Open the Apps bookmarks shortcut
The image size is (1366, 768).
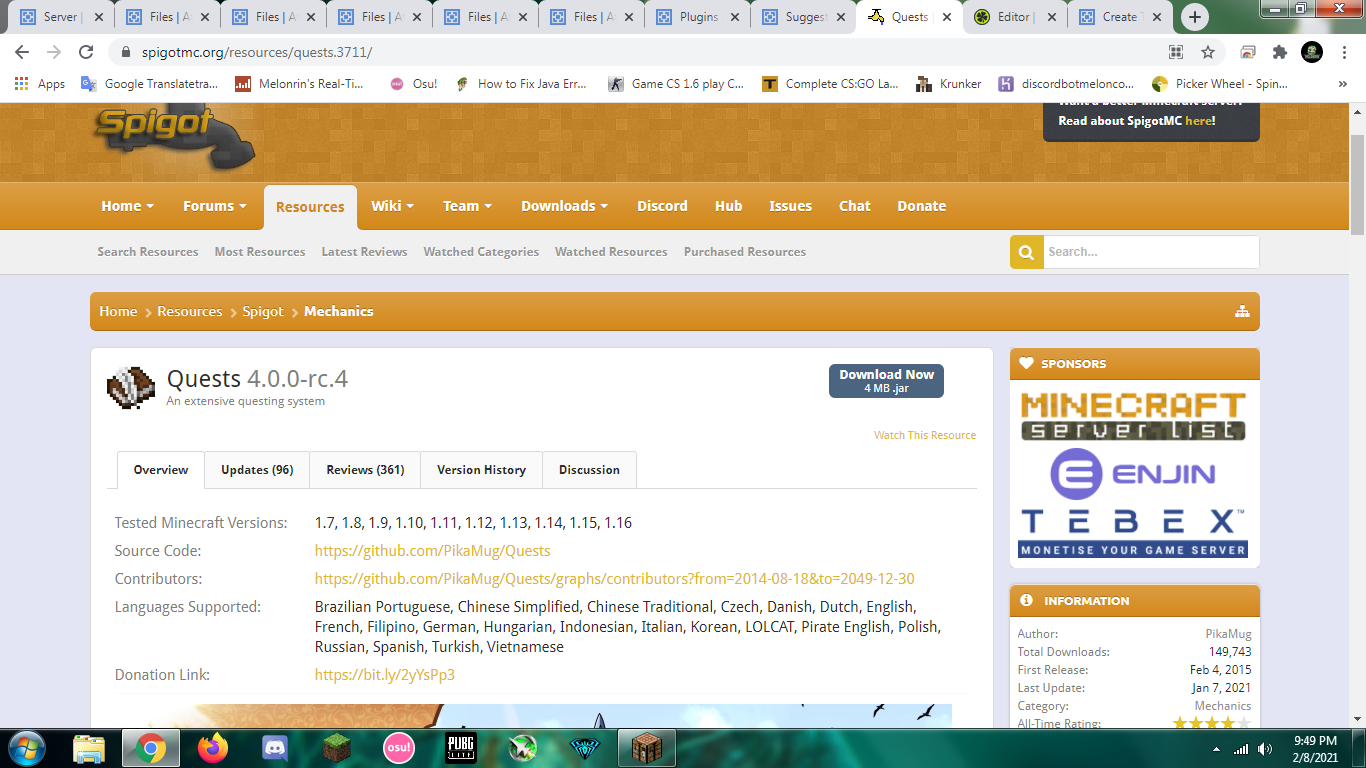[x=40, y=84]
